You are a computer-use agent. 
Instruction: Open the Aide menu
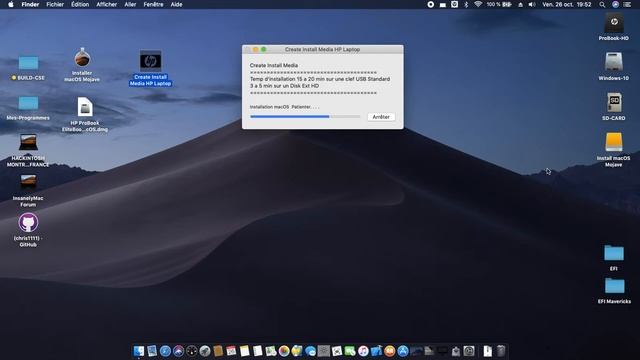point(176,4)
